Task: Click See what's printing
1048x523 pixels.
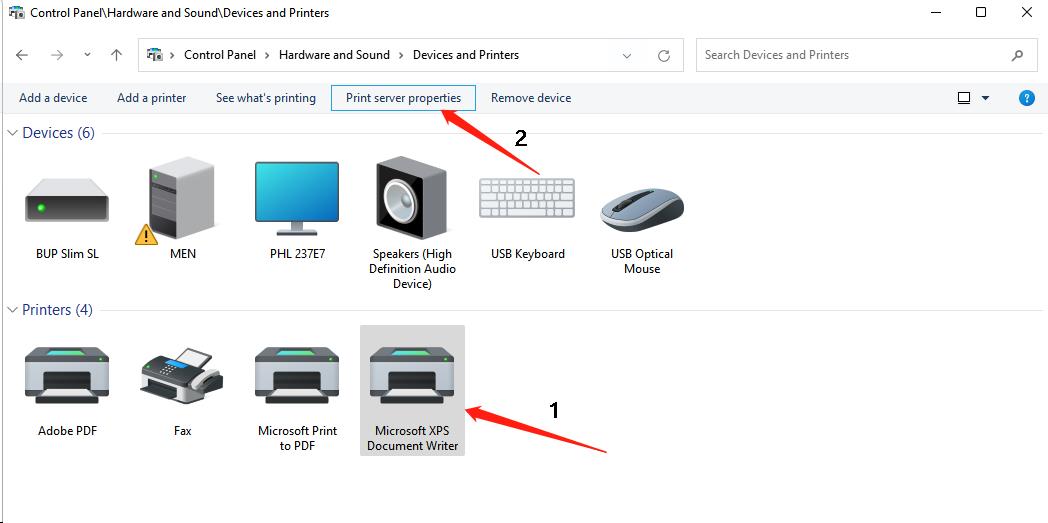Action: [265, 98]
